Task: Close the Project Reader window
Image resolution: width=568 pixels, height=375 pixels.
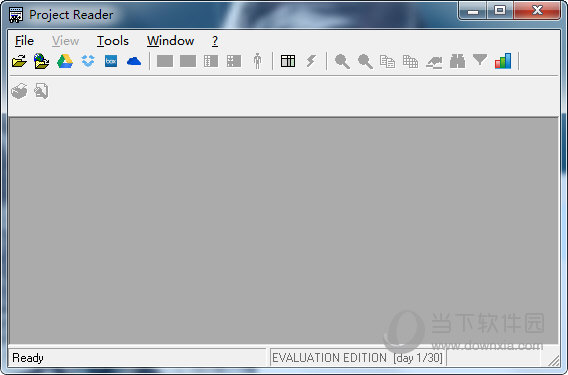Action: click(x=537, y=11)
